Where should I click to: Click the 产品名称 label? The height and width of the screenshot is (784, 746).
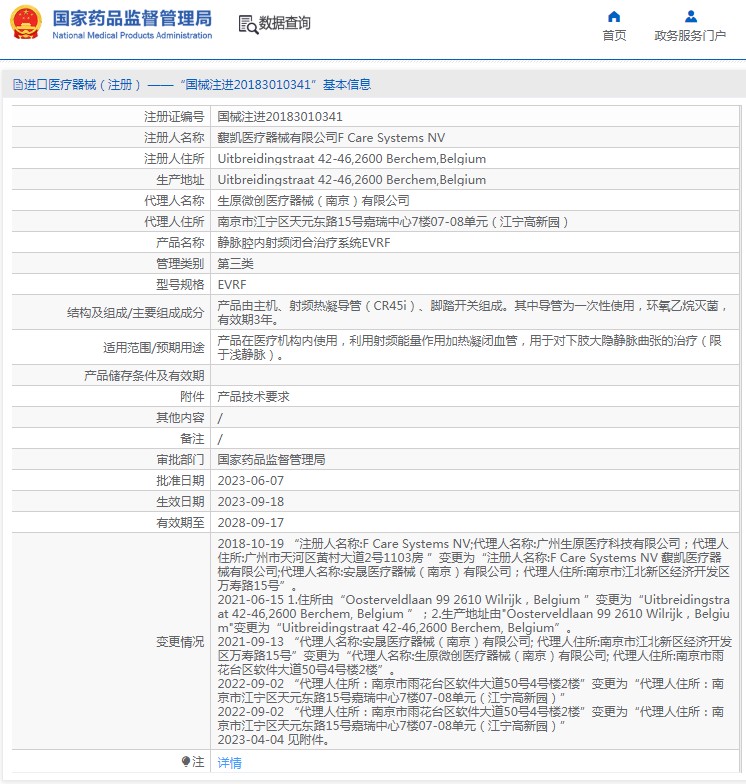[x=180, y=242]
